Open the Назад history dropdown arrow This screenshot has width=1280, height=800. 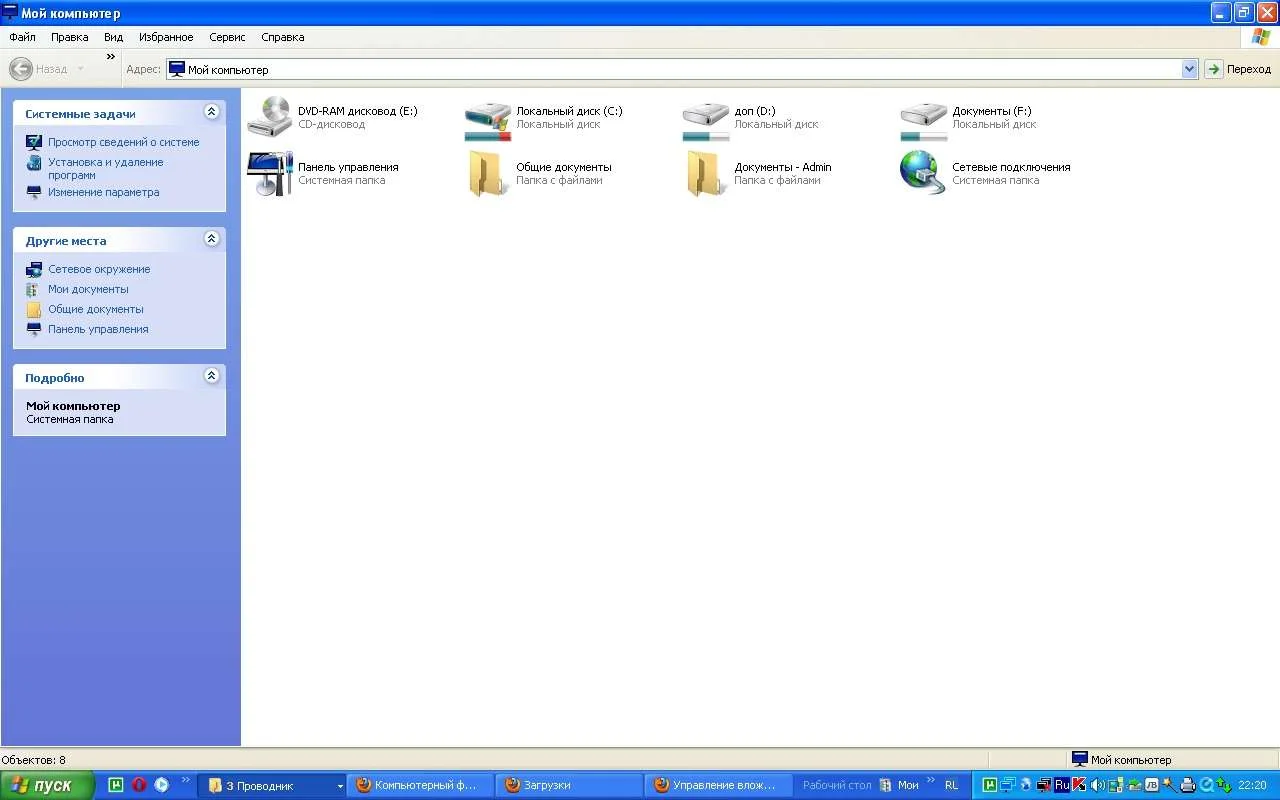81,69
